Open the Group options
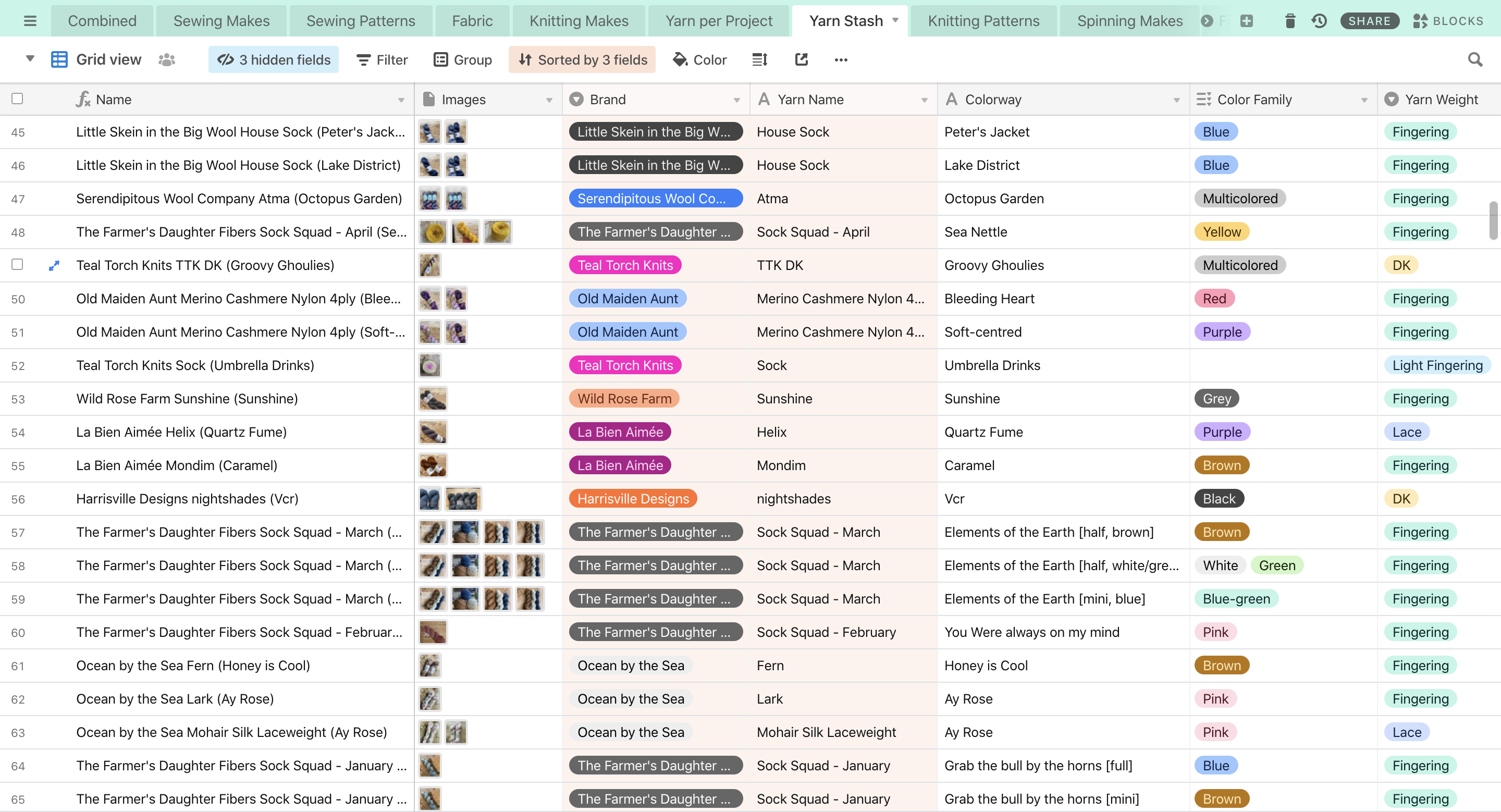 pyautogui.click(x=463, y=59)
